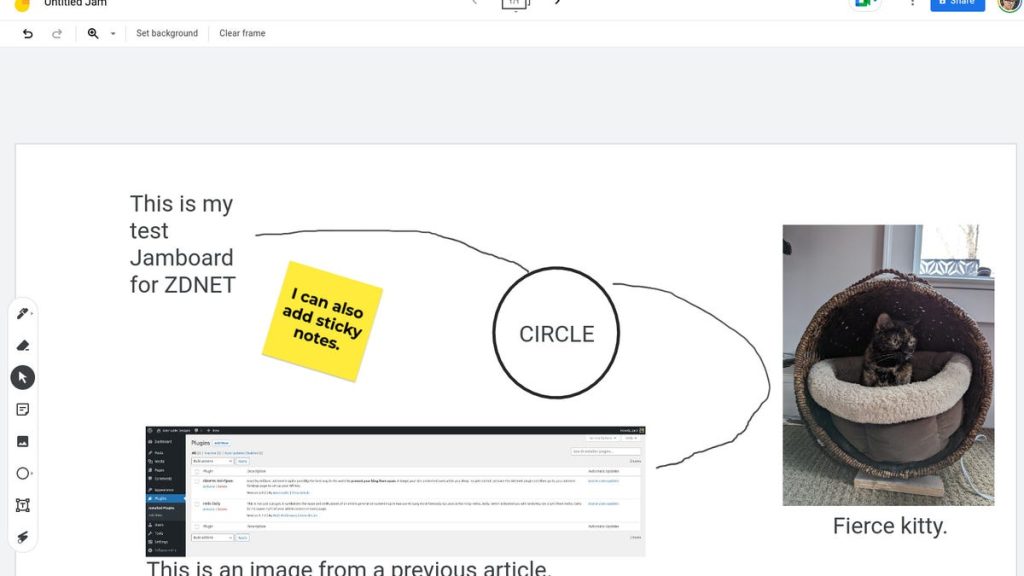This screenshot has height=576, width=1024.
Task: Go to the next frame arrow
Action: pyautogui.click(x=557, y=3)
